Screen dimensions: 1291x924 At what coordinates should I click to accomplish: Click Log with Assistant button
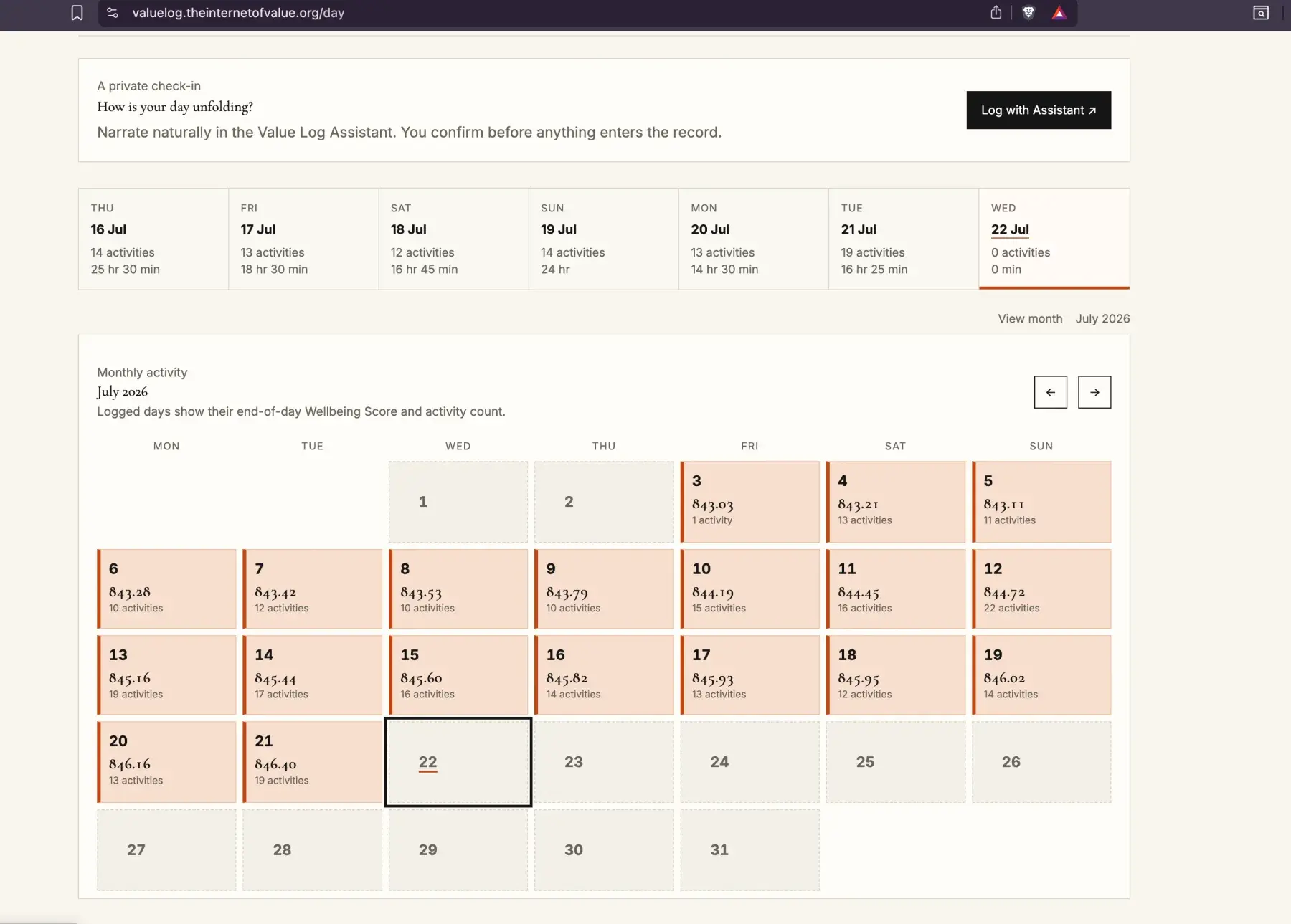(x=1039, y=110)
